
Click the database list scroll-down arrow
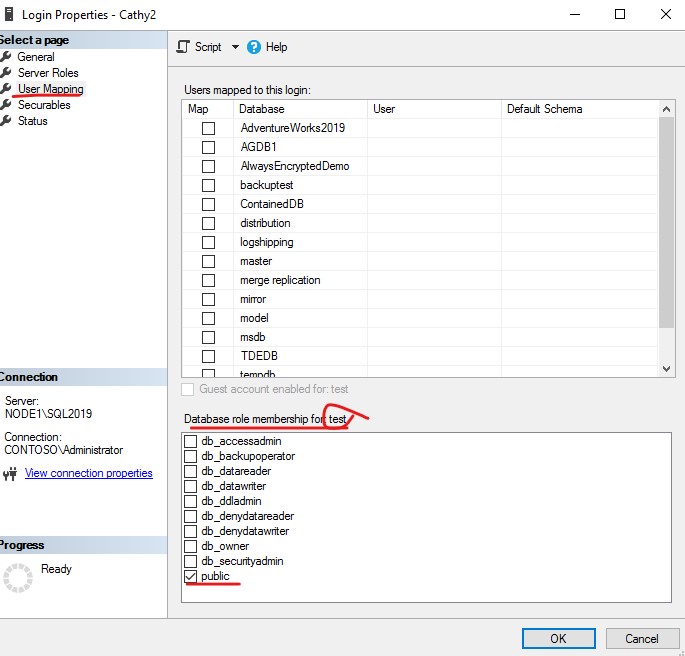point(666,369)
